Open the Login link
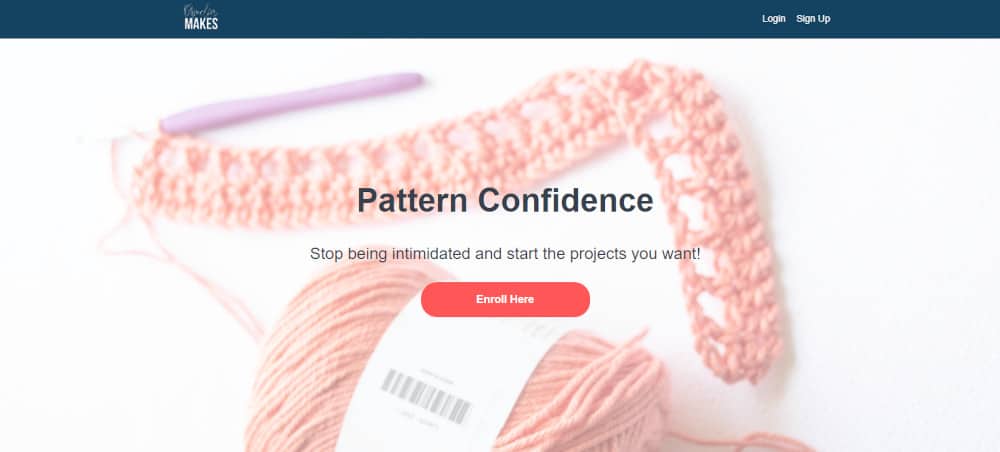Viewport: 1000px width, 452px height. click(x=774, y=19)
